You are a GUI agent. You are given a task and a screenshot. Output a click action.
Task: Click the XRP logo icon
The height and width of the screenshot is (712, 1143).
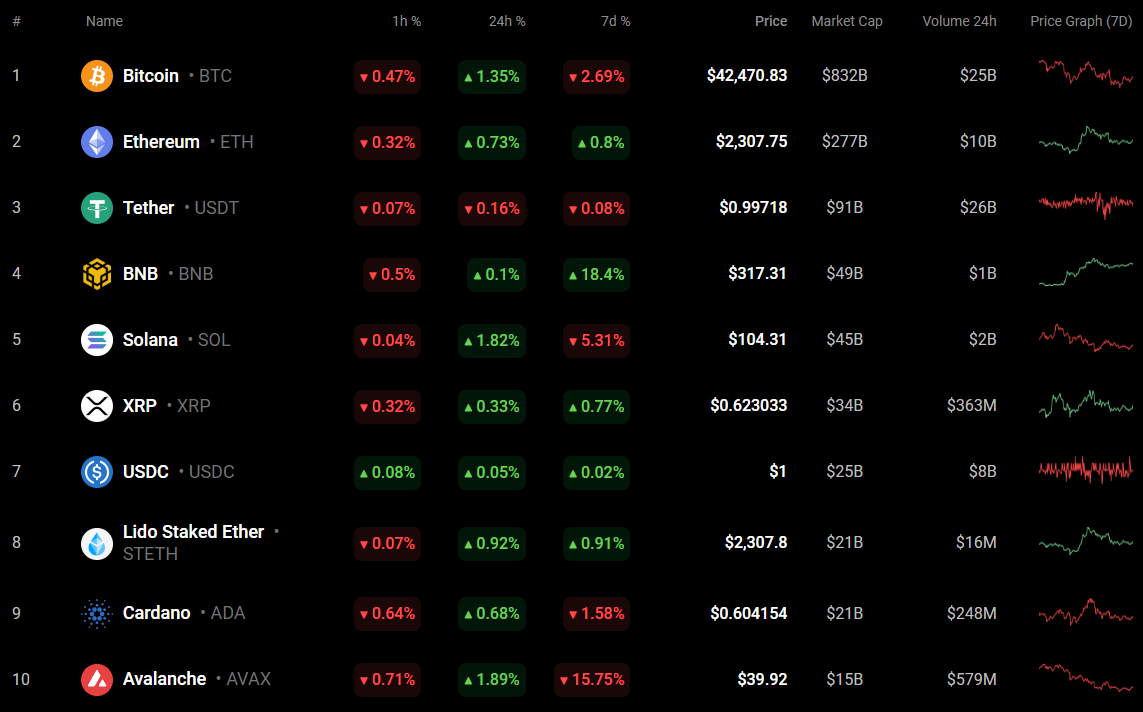point(97,406)
